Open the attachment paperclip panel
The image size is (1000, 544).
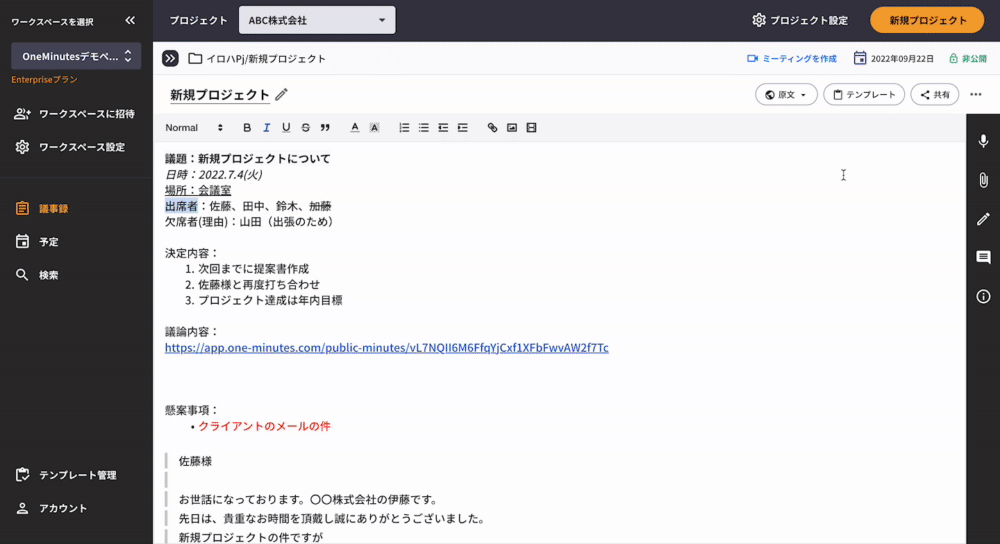(x=983, y=180)
